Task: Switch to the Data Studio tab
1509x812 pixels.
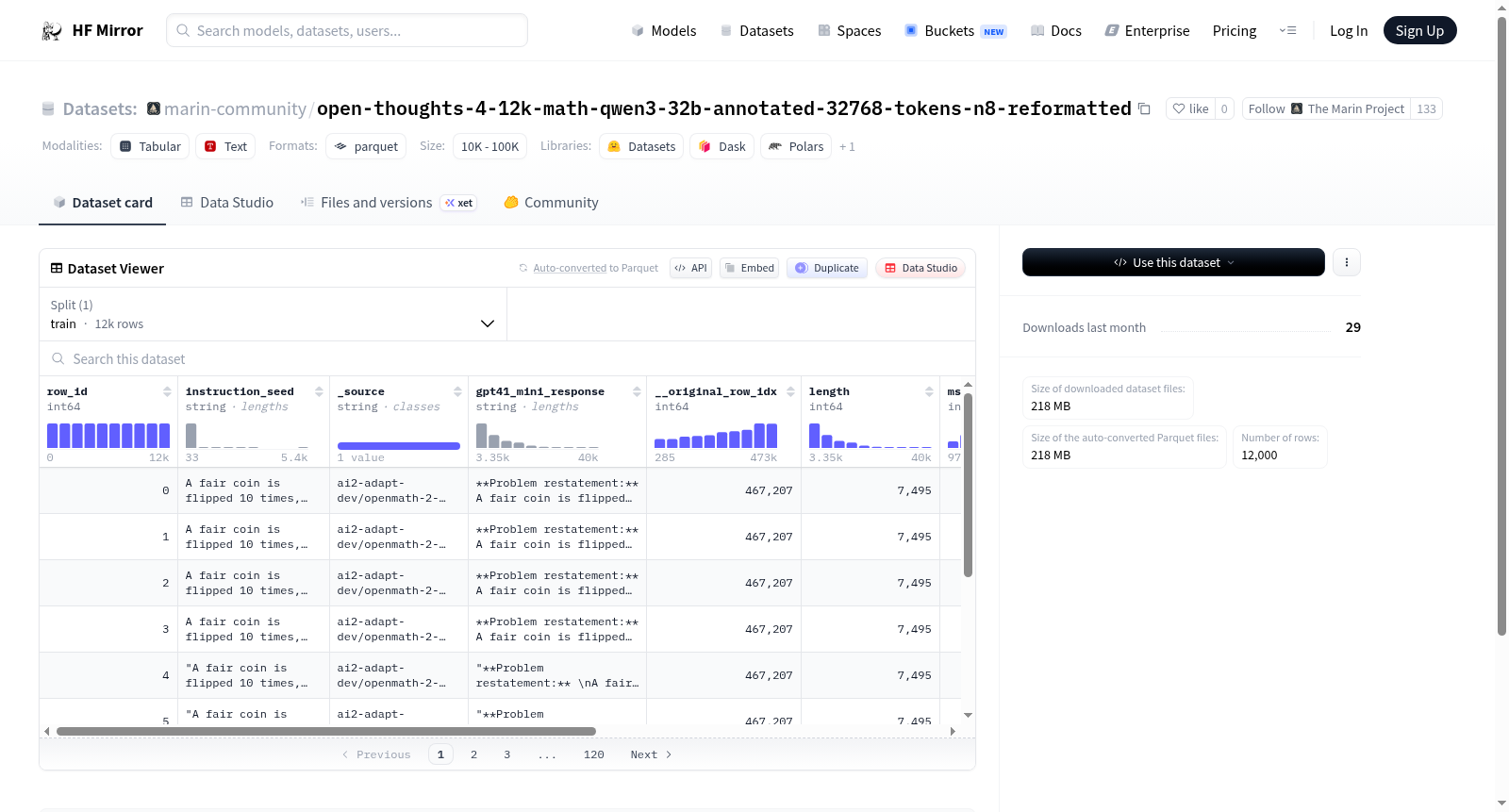Action: tap(227, 203)
